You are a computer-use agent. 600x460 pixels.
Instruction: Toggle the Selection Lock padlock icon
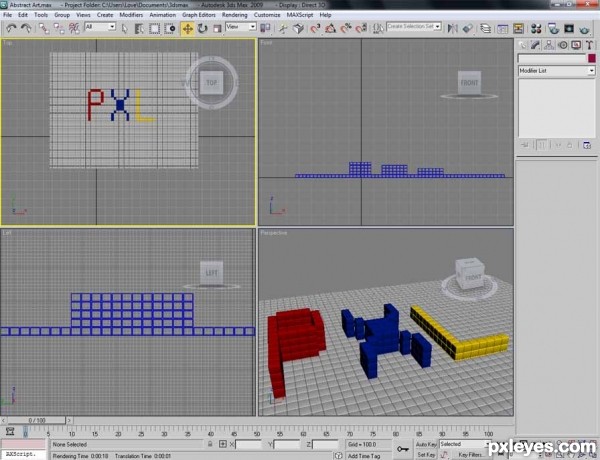click(x=210, y=444)
